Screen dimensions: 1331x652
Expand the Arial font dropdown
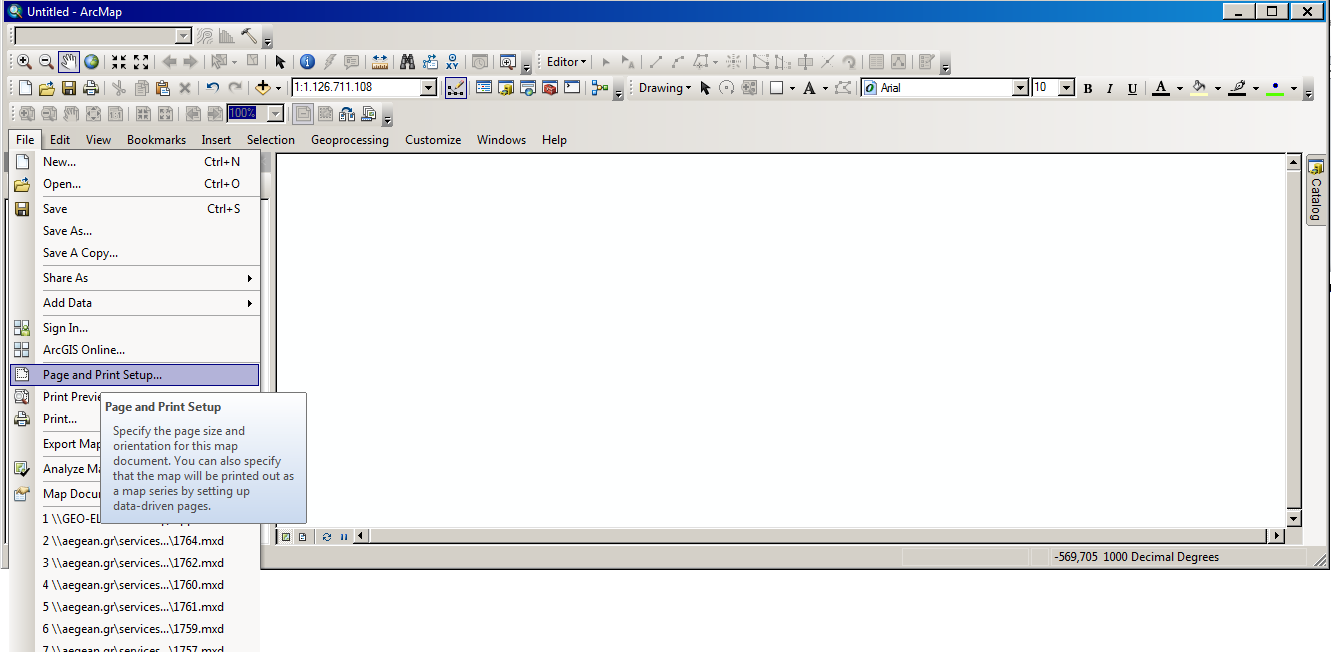pyautogui.click(x=1020, y=88)
